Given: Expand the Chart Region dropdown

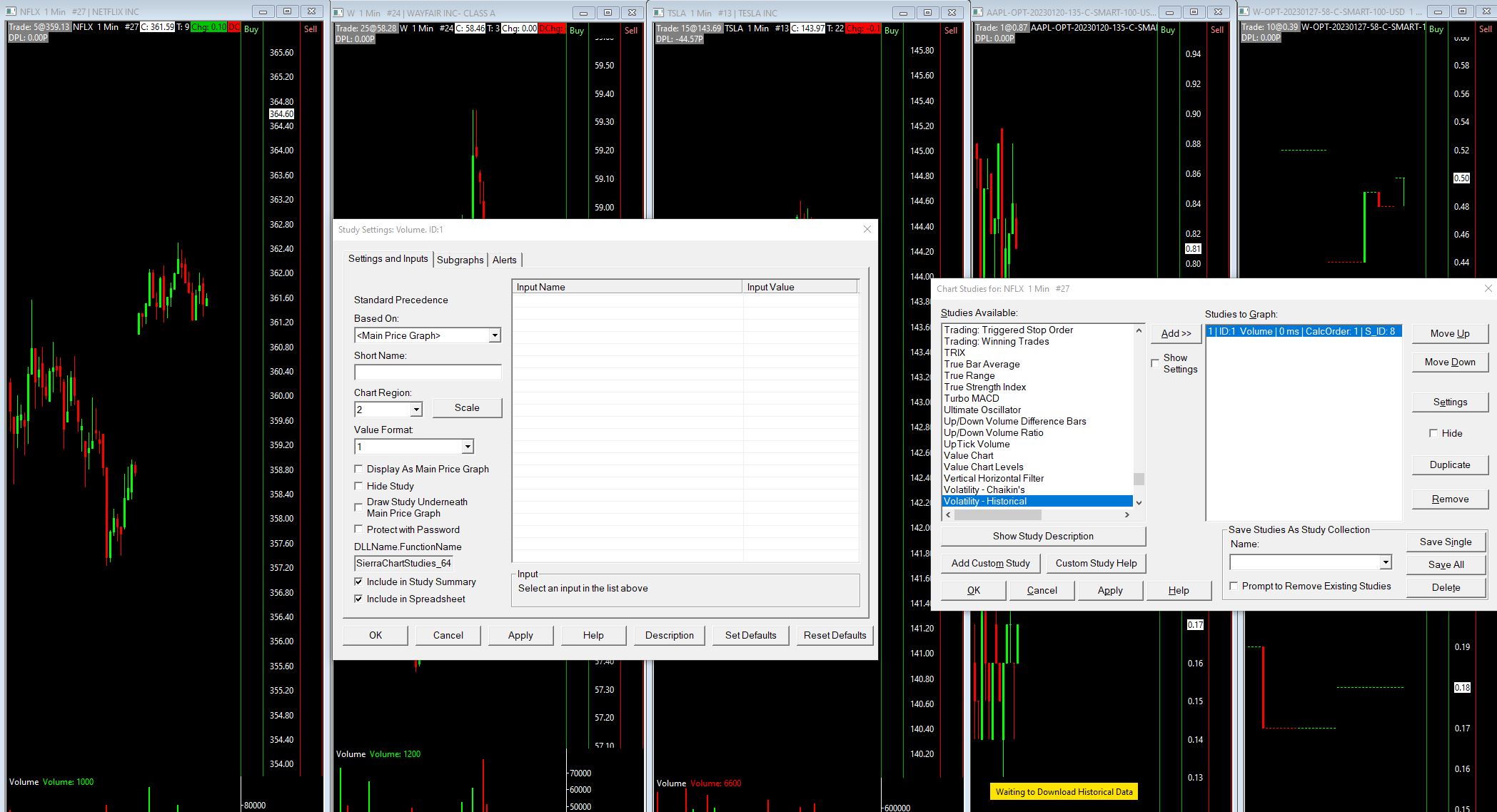Looking at the screenshot, I should (x=415, y=410).
